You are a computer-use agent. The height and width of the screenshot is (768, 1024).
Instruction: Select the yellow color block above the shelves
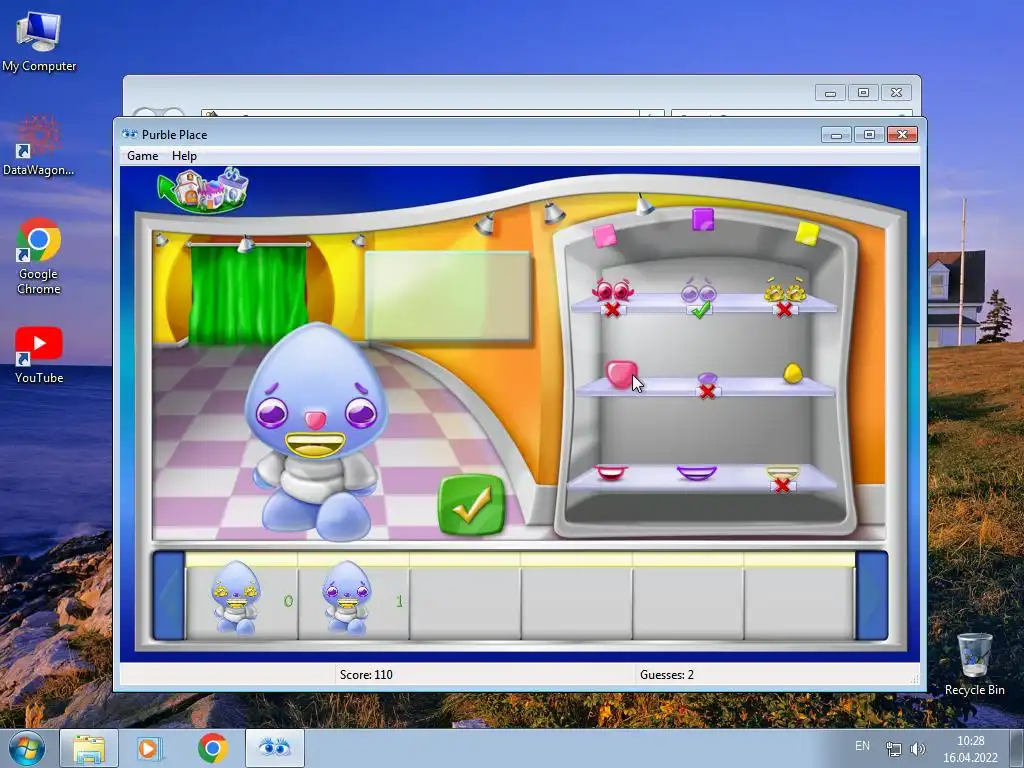[807, 233]
